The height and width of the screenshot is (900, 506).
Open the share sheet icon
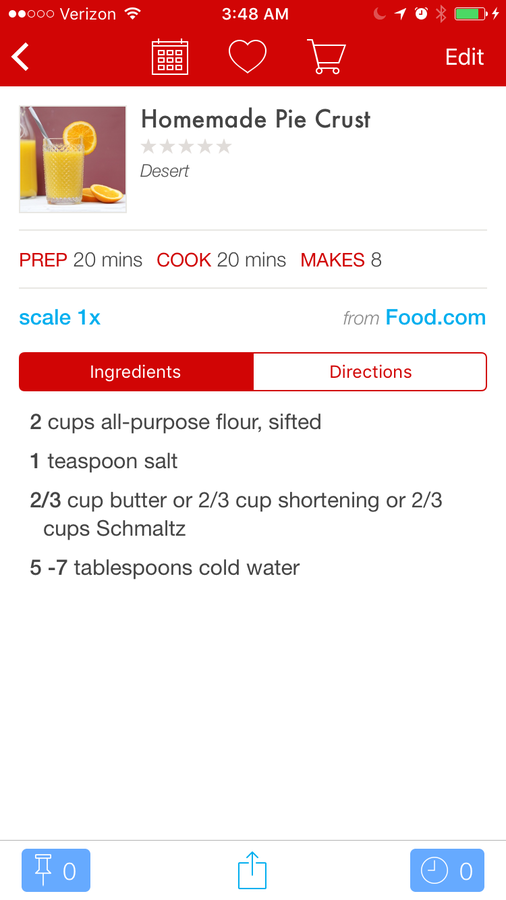pos(252,870)
